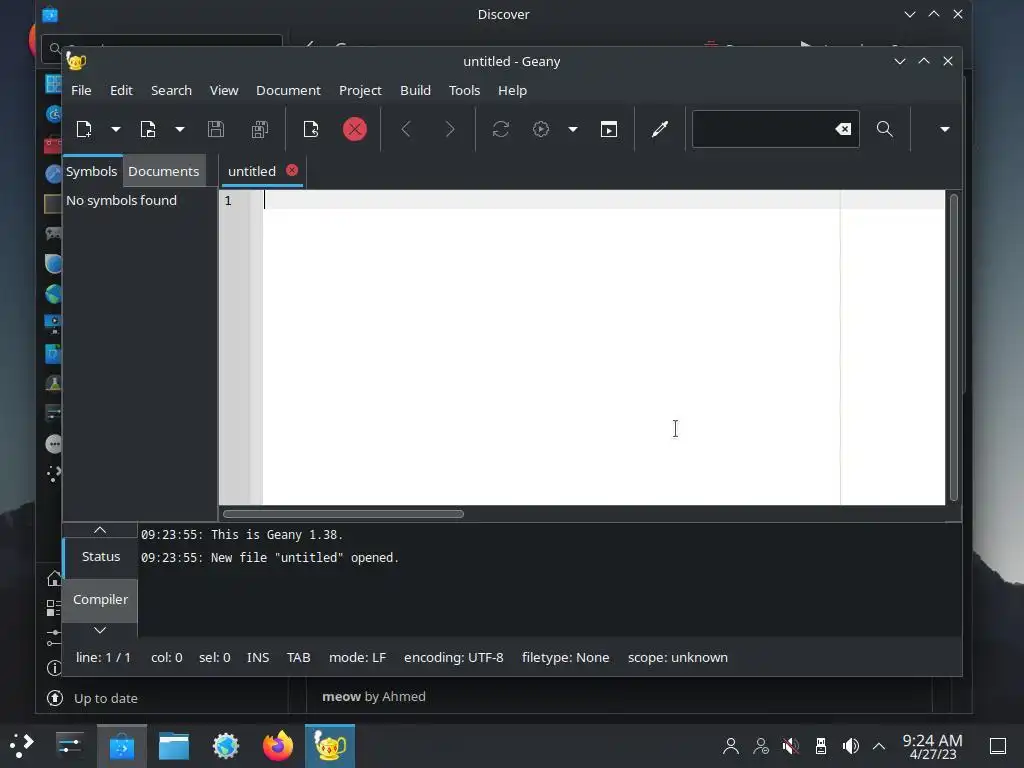Click "Up to date" in Discover window
This screenshot has height=768, width=1024.
[106, 698]
